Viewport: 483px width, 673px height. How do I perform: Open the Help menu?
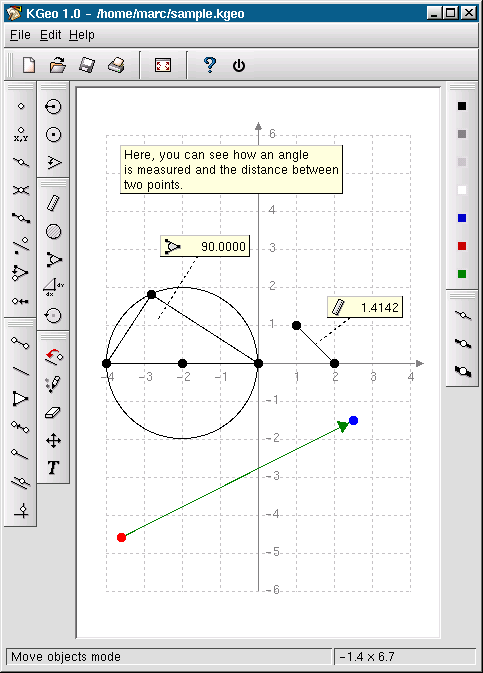tap(82, 35)
